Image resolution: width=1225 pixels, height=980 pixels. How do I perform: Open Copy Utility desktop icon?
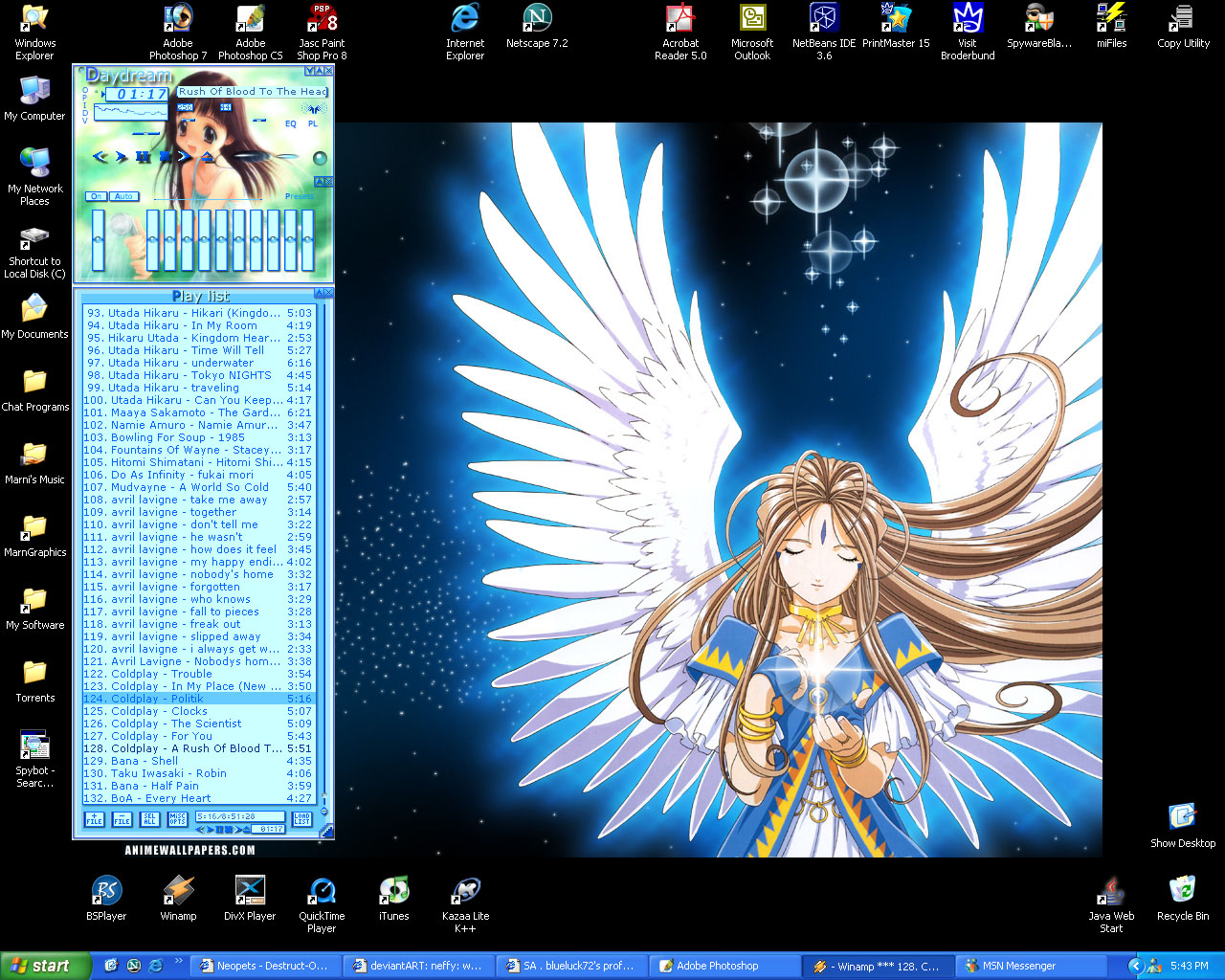tap(1183, 26)
